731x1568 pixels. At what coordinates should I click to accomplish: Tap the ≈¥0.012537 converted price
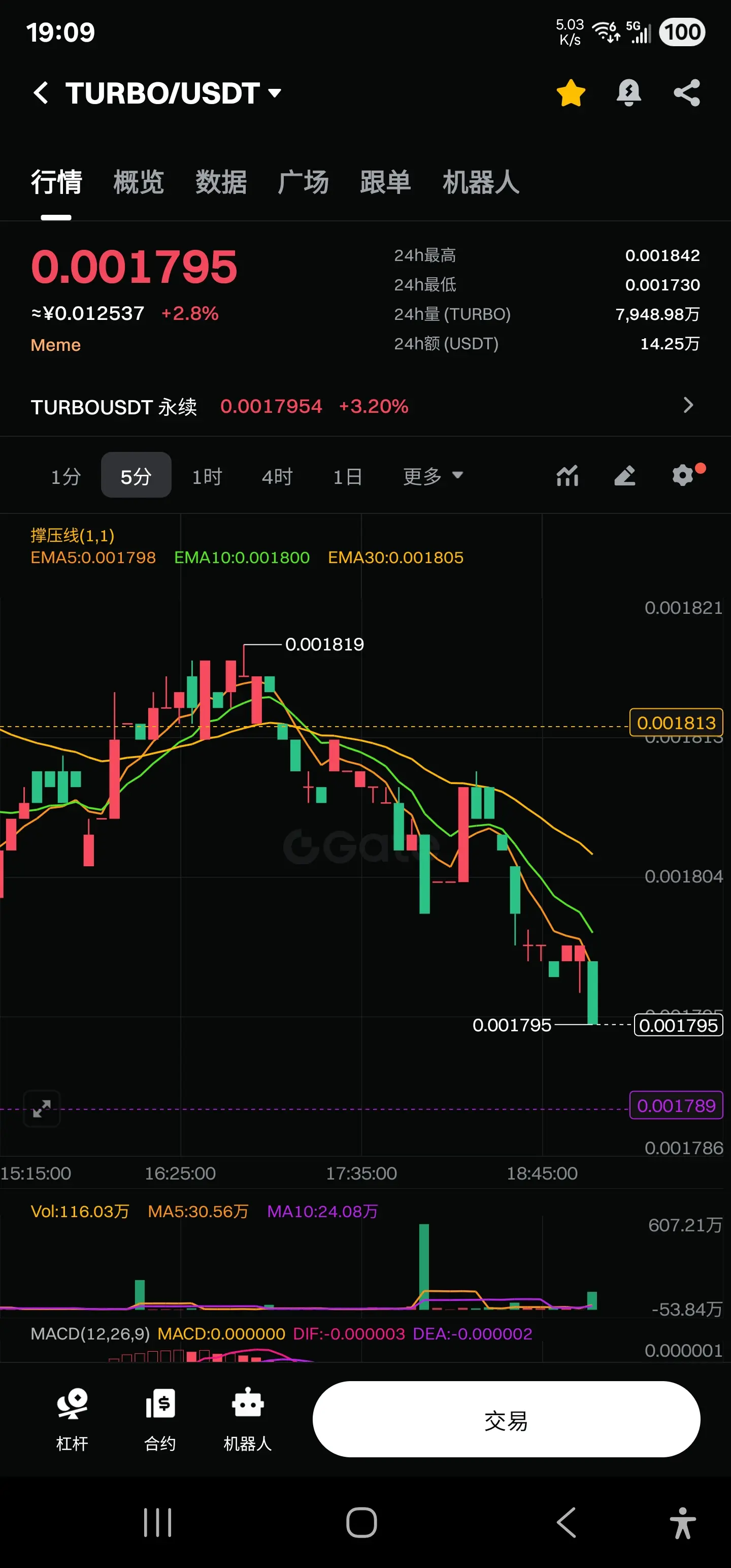pos(88,313)
